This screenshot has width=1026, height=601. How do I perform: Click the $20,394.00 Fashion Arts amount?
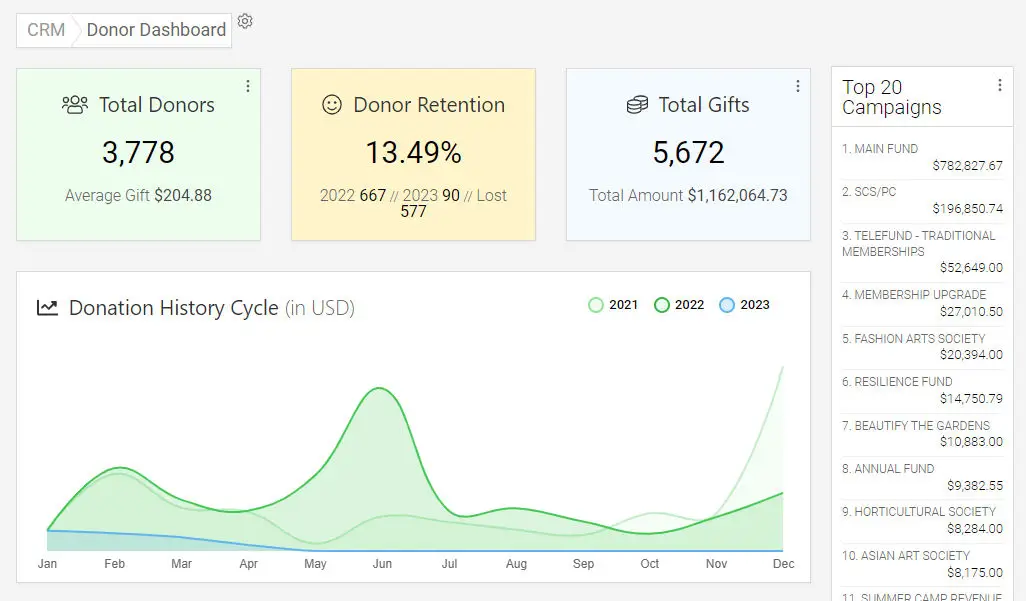[972, 355]
